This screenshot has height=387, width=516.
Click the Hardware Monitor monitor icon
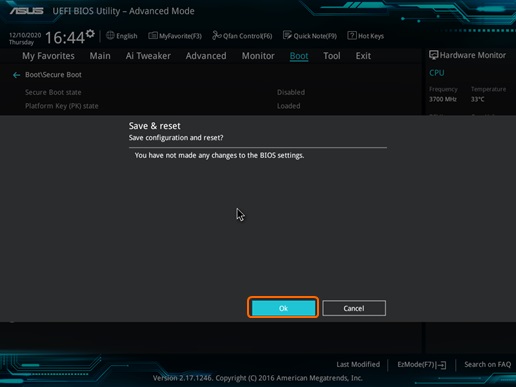433,55
